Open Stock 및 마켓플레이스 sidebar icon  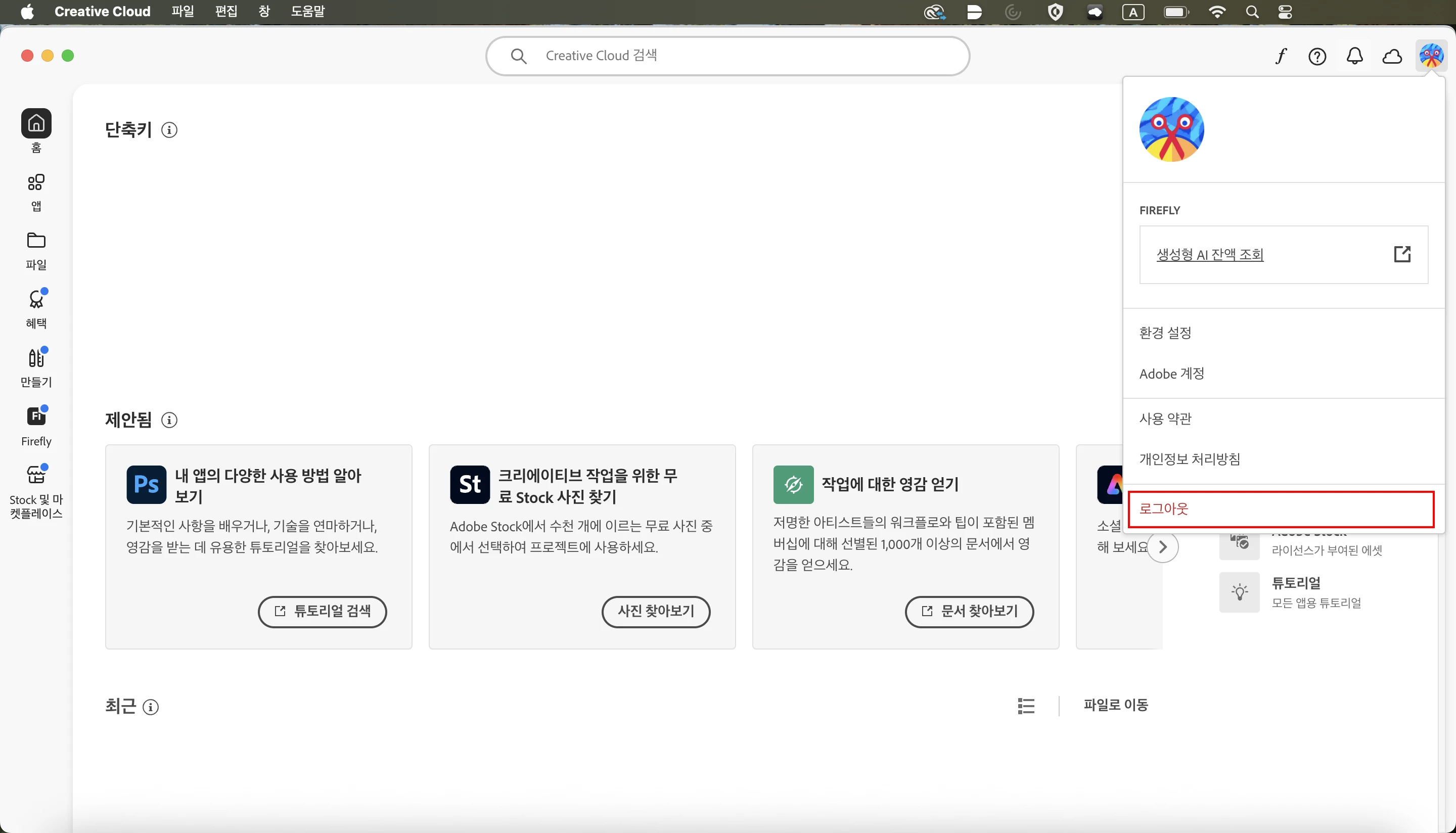point(36,475)
